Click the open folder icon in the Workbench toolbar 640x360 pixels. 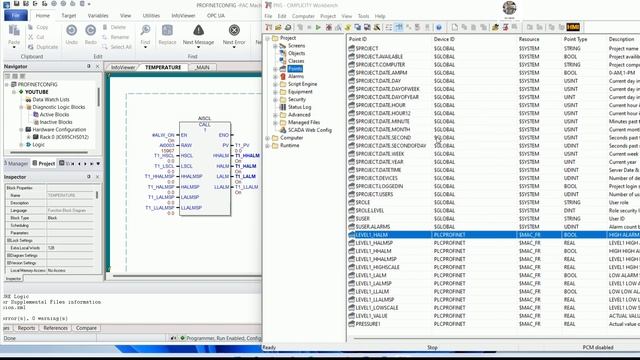tap(278, 27)
